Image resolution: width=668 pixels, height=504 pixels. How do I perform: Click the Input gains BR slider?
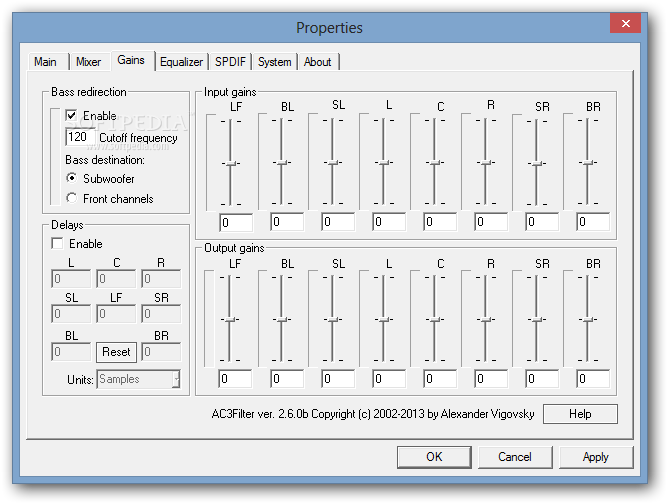(587, 163)
